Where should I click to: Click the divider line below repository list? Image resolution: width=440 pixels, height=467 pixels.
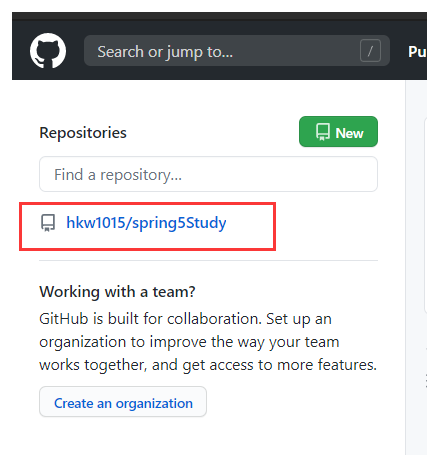pyautogui.click(x=208, y=260)
